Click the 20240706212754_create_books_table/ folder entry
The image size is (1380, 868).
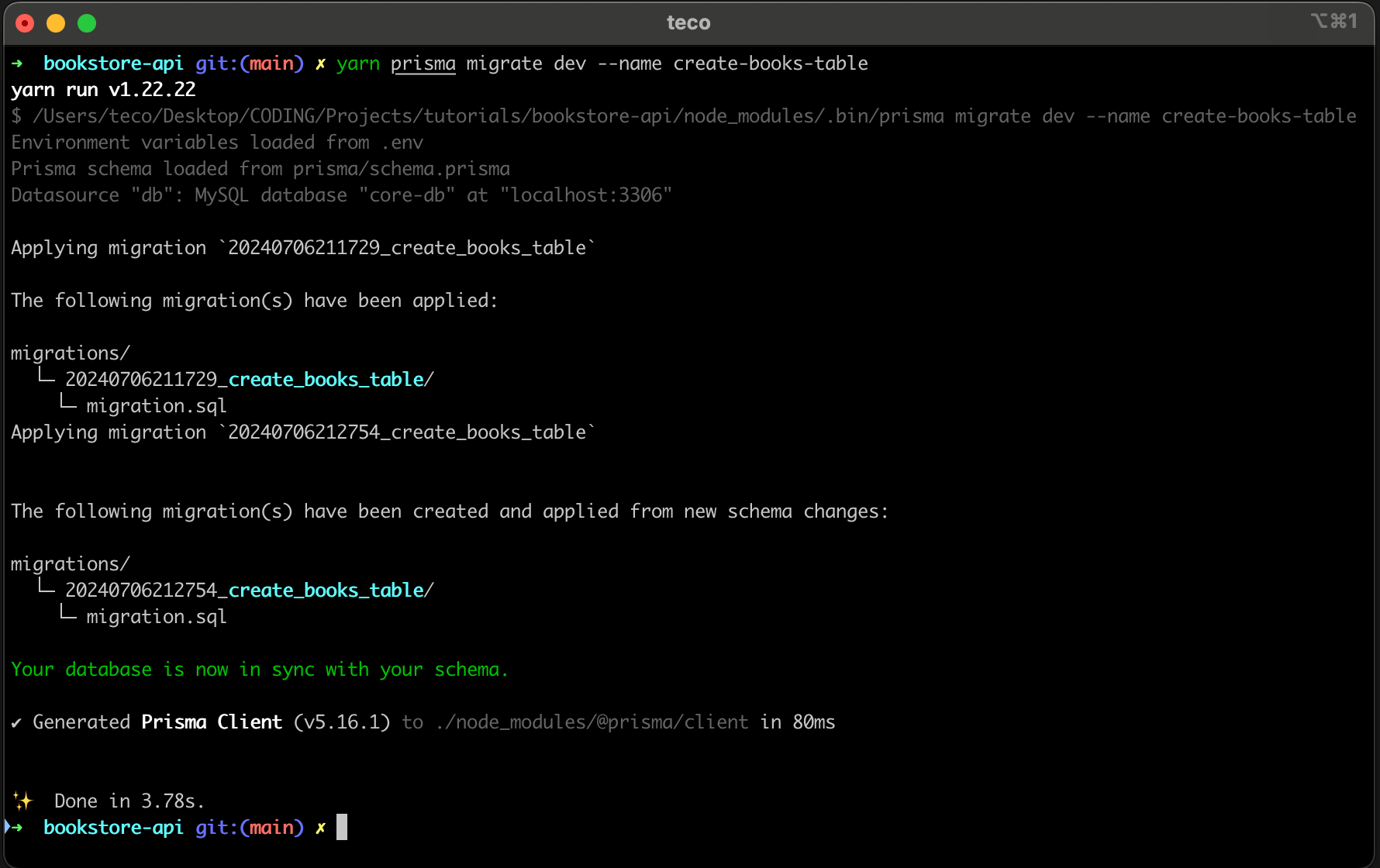(250, 591)
